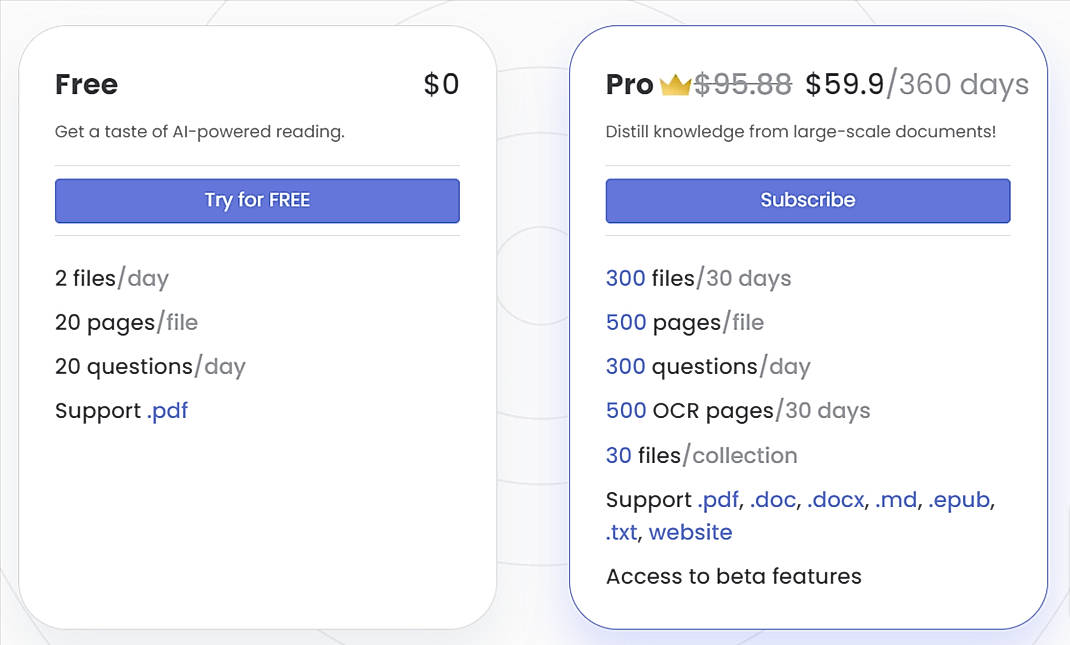Click the '300 questions/day' feature line
This screenshot has width=1070, height=645.
[x=708, y=367]
